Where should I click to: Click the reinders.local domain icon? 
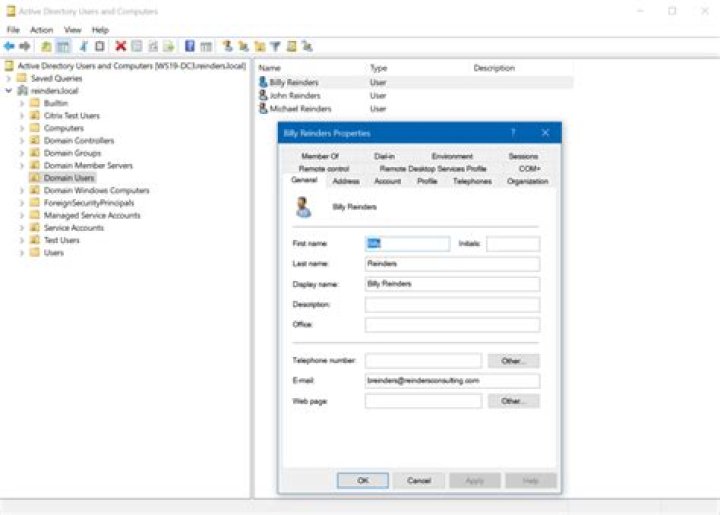(22, 90)
